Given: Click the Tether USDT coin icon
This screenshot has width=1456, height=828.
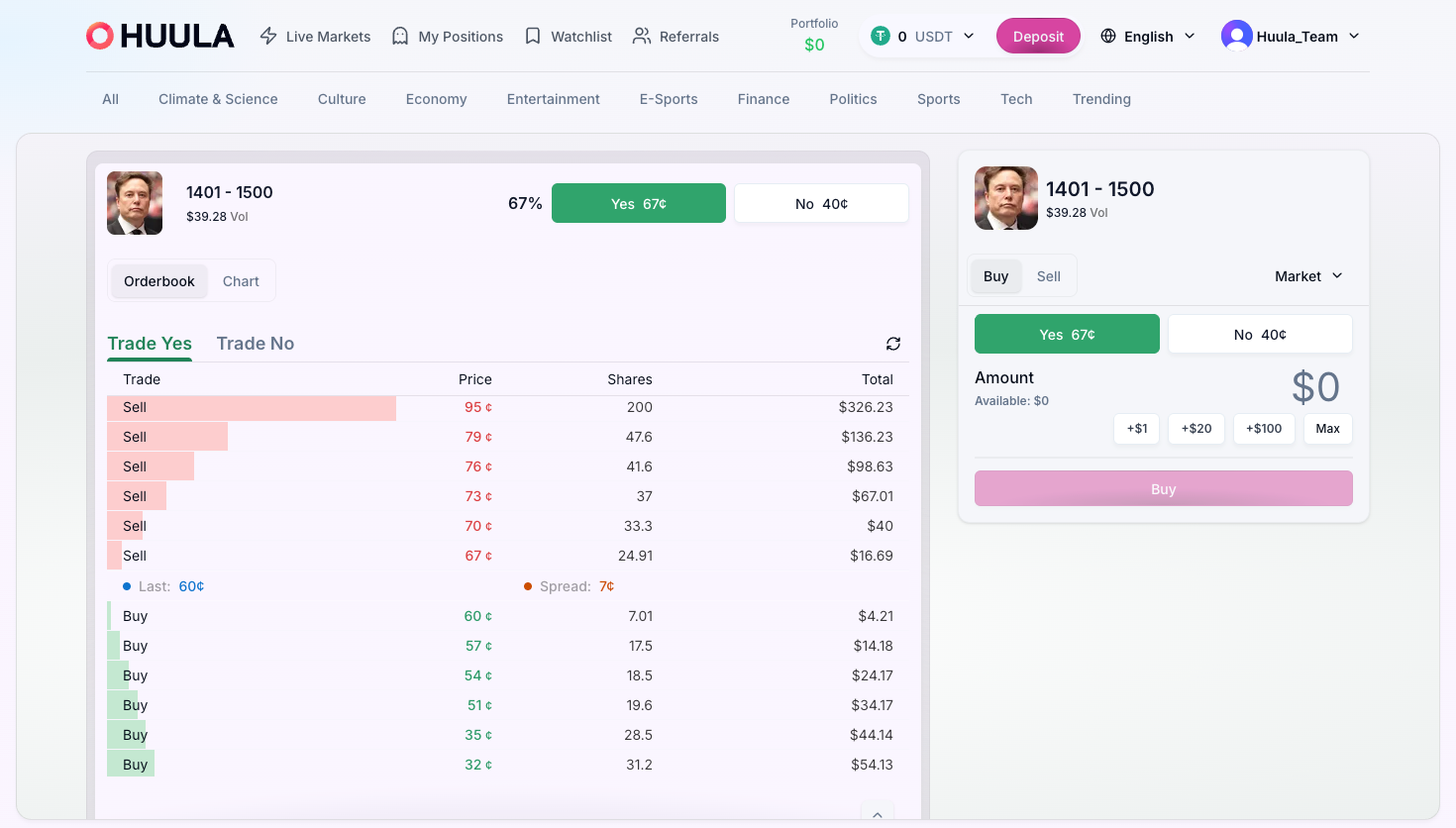Looking at the screenshot, I should coord(880,35).
